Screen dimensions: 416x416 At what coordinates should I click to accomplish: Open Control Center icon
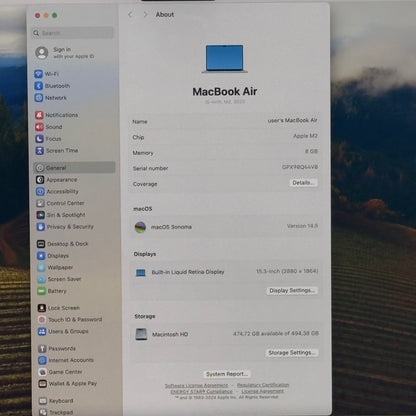point(40,203)
